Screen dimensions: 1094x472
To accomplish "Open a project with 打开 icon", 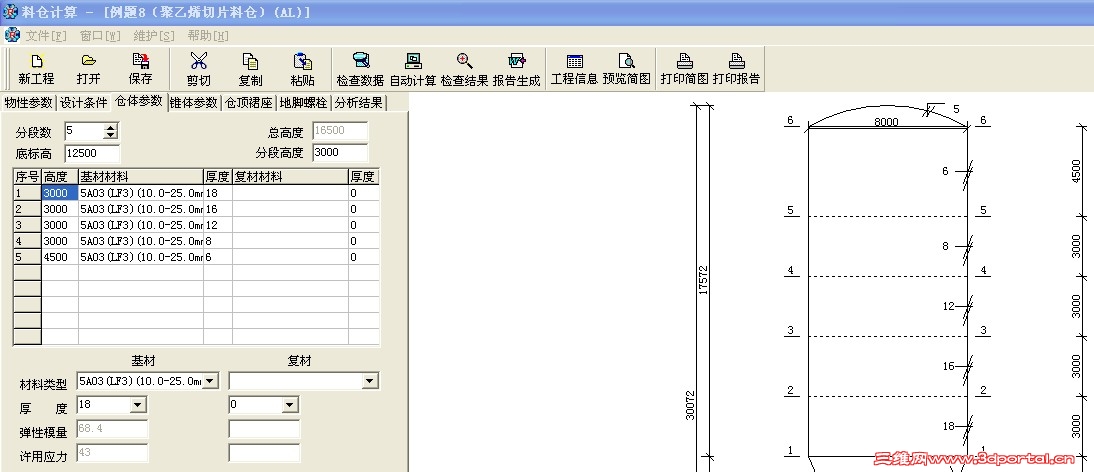I will coord(89,68).
